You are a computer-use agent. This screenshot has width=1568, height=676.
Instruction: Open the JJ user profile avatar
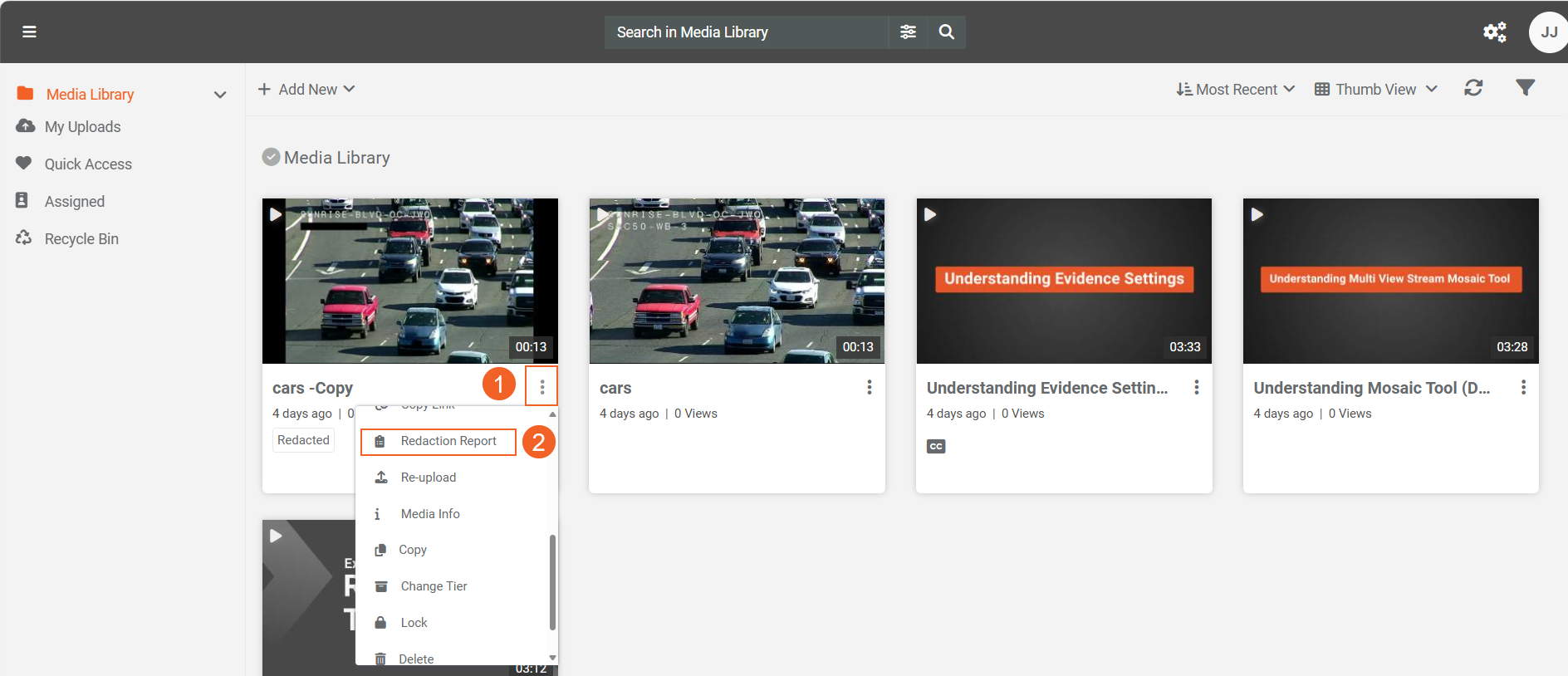tap(1548, 32)
